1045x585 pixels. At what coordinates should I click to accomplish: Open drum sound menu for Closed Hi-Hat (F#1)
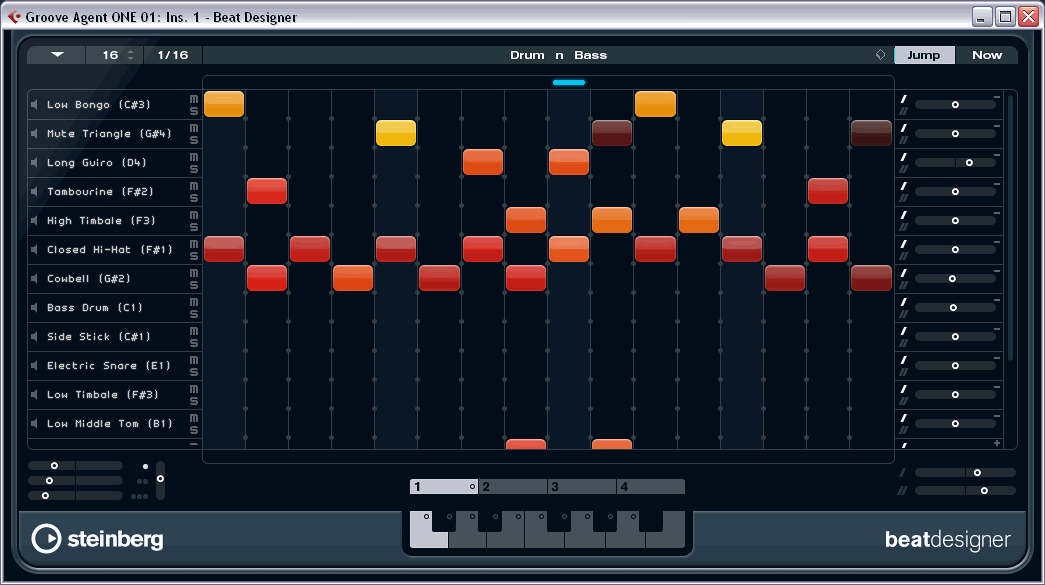pos(109,249)
